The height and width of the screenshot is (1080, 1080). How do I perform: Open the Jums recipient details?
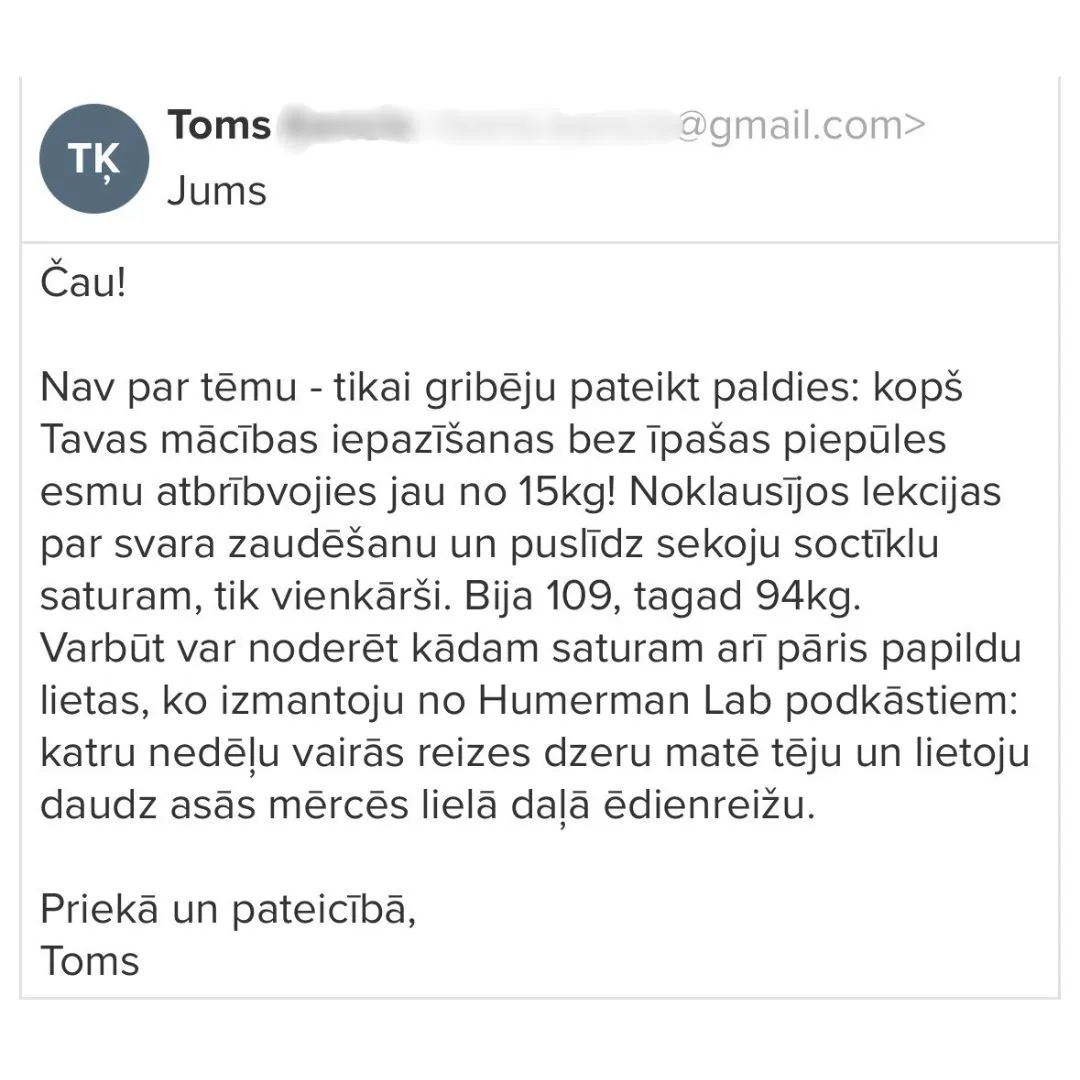coord(216,190)
